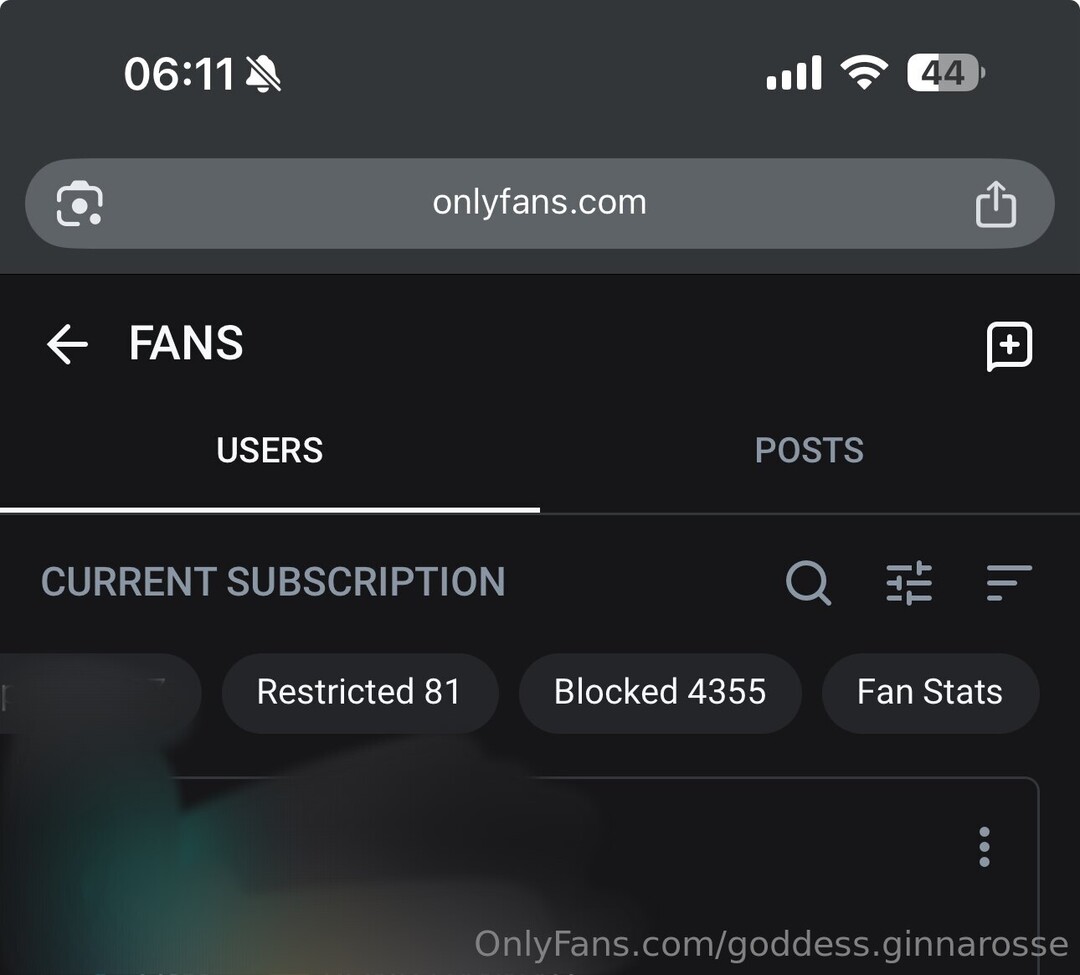Open the filter sliders icon
Image resolution: width=1080 pixels, height=975 pixels.
point(909,582)
